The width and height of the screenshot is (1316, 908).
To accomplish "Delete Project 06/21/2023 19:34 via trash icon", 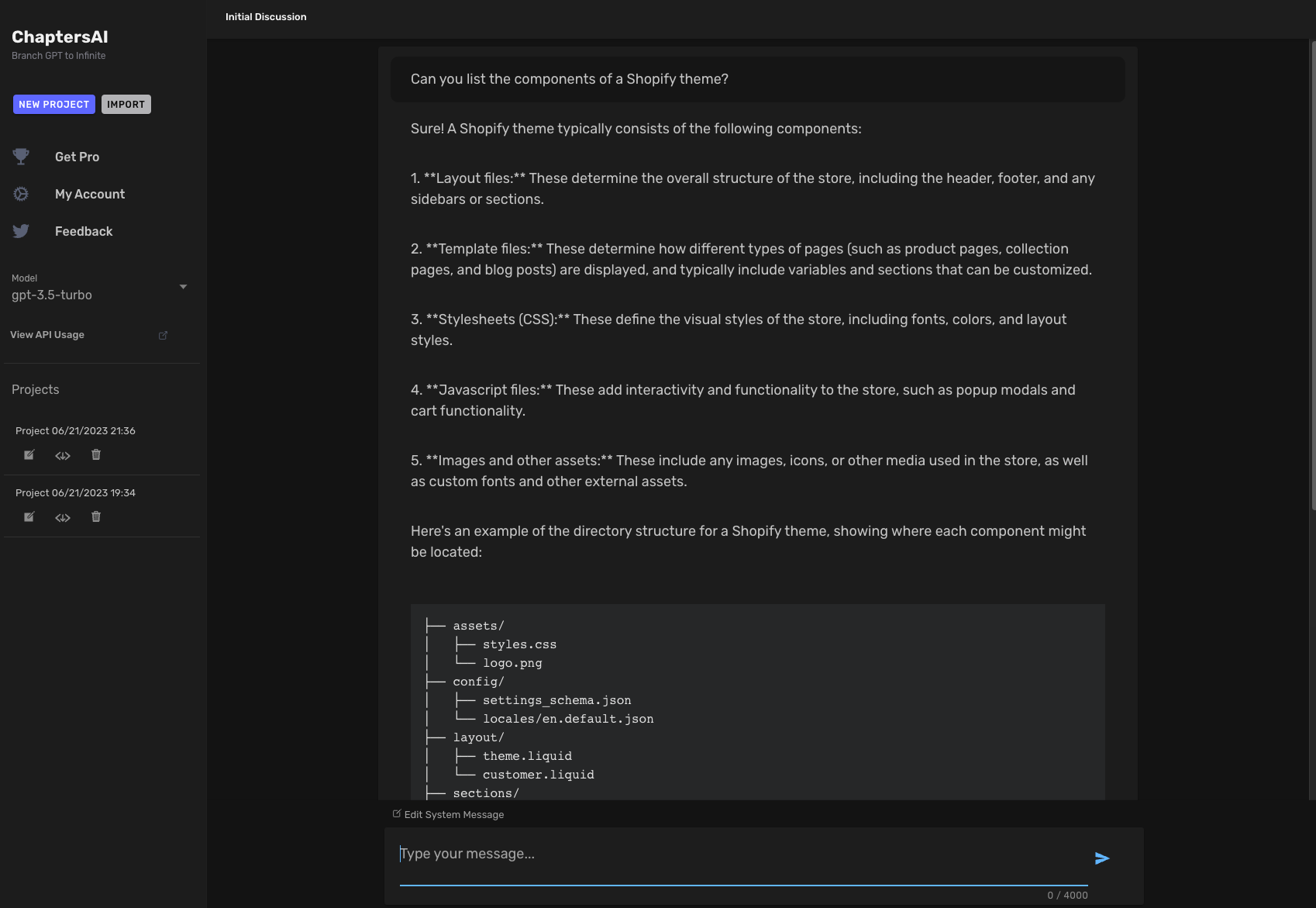I will tap(96, 516).
